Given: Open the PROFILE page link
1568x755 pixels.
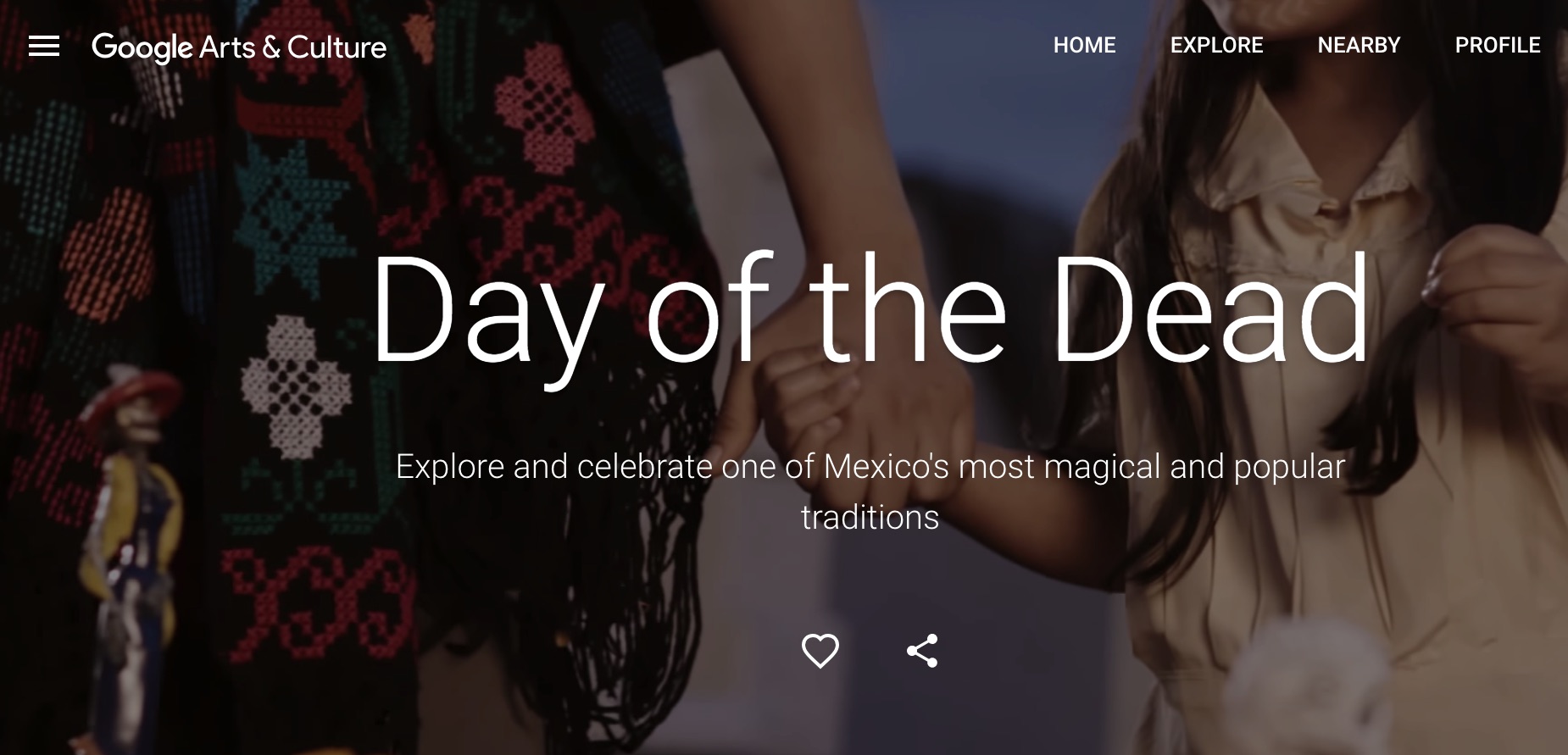Looking at the screenshot, I should pos(1498,45).
